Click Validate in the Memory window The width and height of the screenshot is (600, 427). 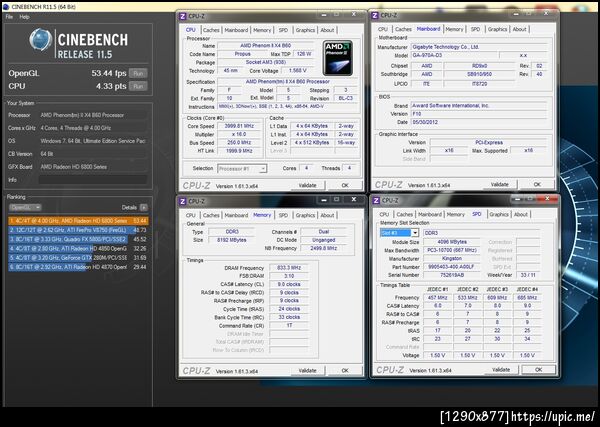pos(308,370)
